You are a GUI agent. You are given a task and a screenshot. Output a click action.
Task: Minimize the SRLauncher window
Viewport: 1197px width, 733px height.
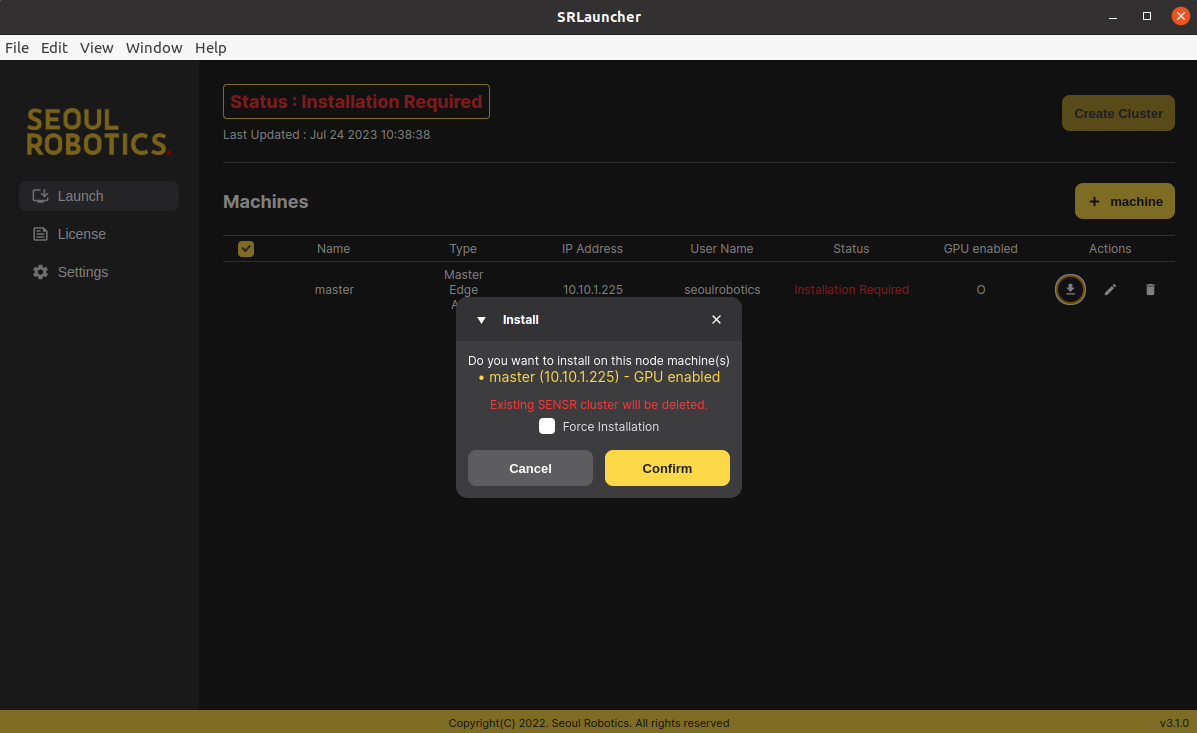1113,16
